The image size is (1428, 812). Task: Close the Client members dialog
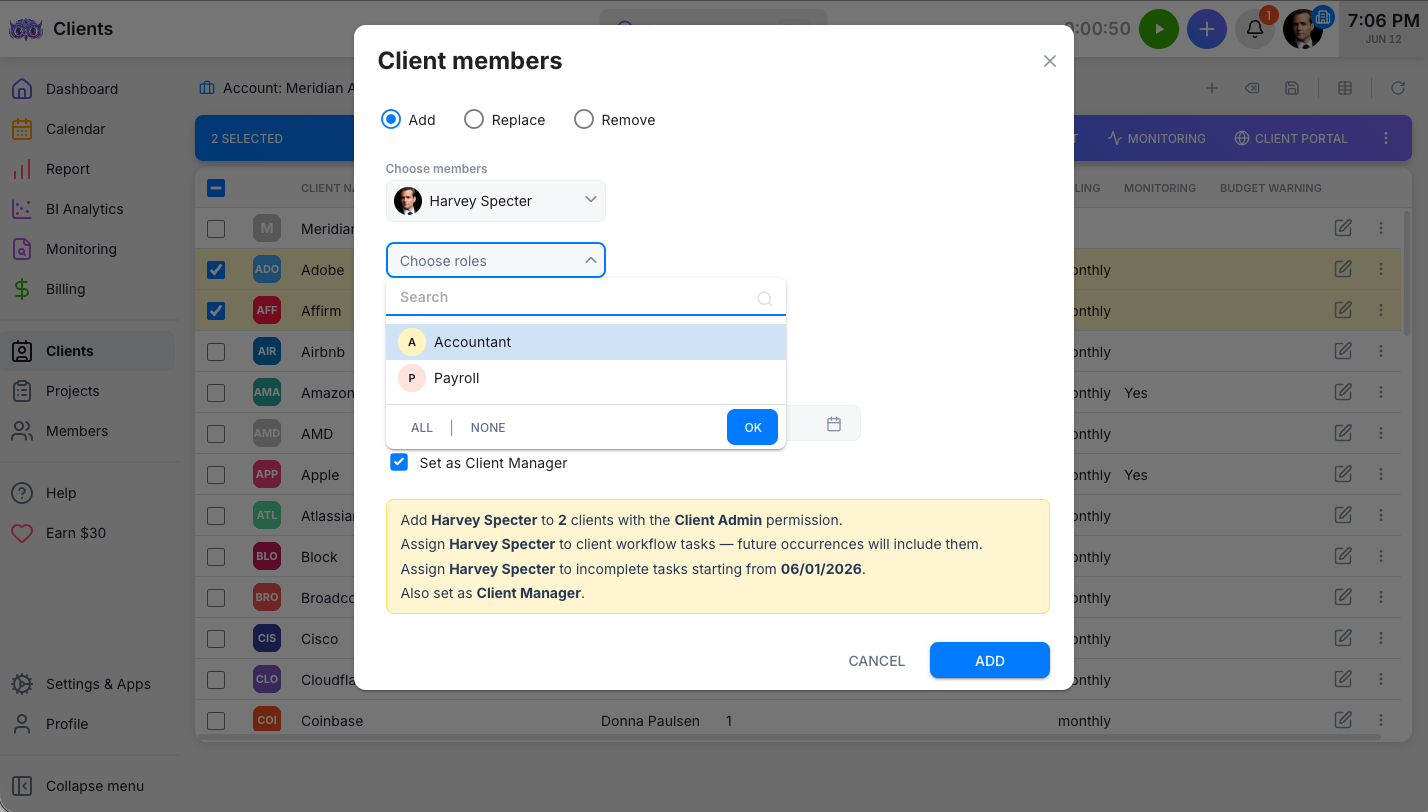point(1050,61)
